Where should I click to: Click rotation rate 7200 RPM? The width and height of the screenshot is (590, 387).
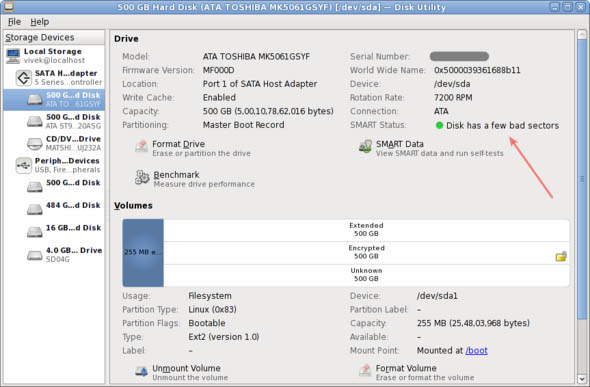[x=453, y=98]
